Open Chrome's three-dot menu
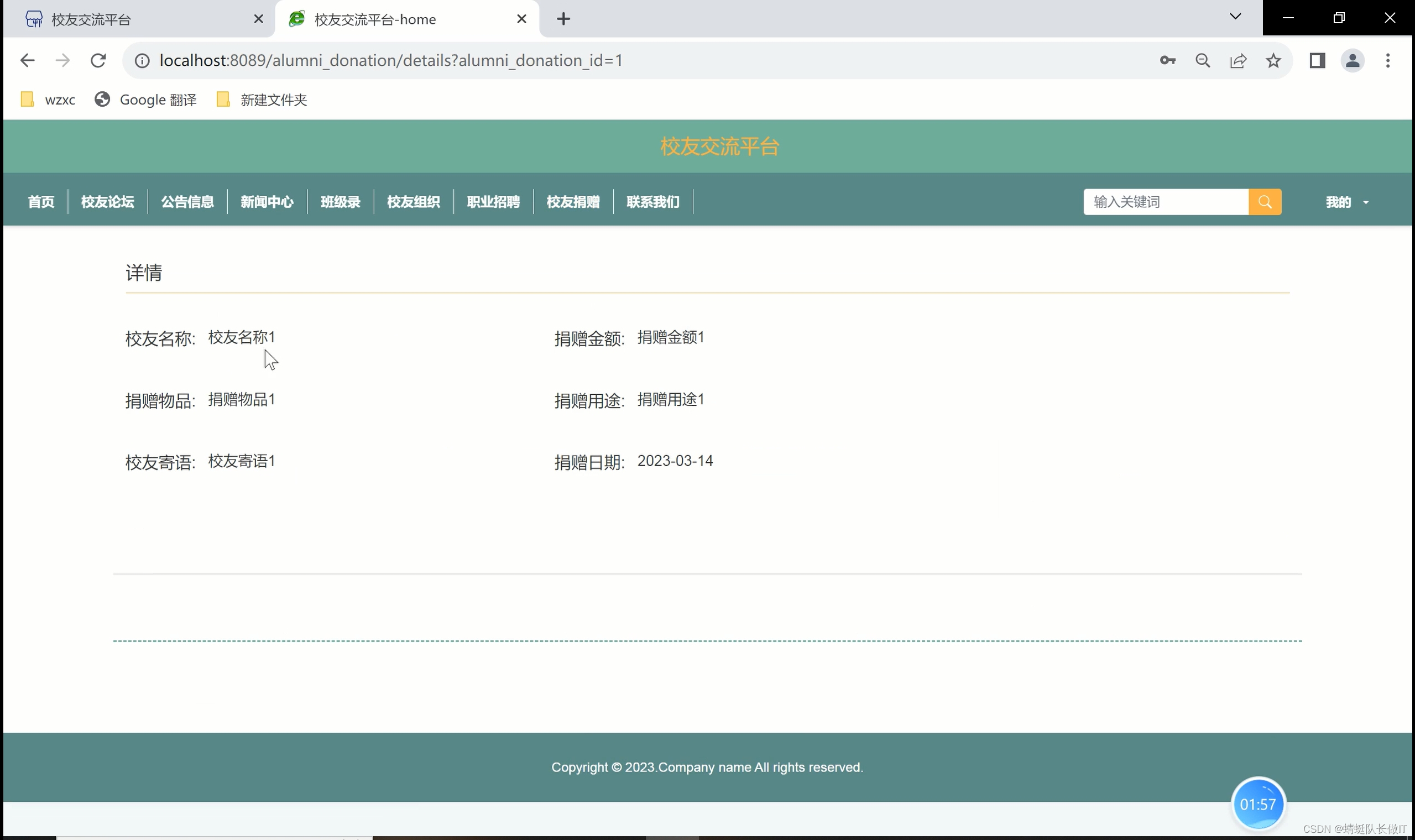This screenshot has width=1415, height=840. coord(1388,61)
